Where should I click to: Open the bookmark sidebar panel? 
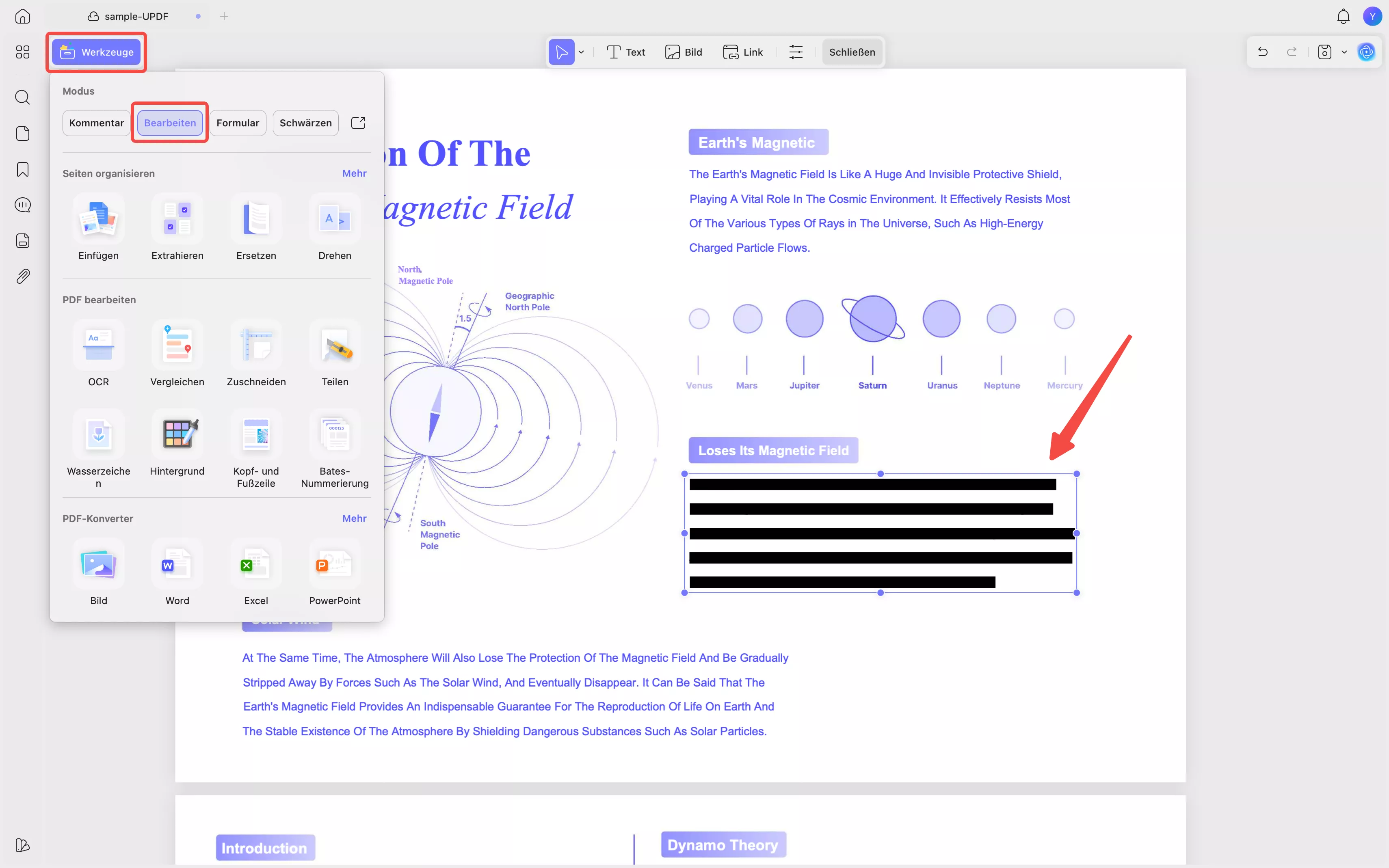click(22, 169)
